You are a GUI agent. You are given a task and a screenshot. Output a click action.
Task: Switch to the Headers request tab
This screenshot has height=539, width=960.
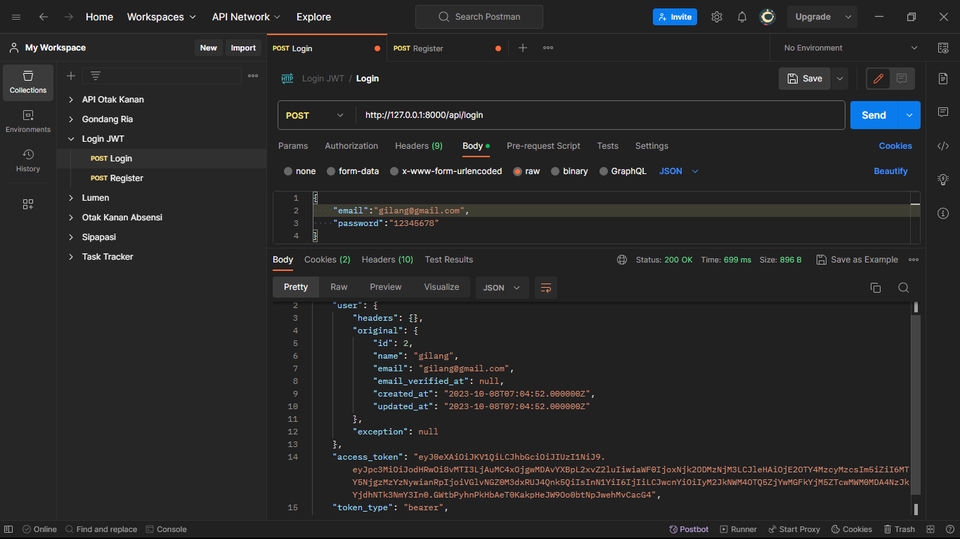point(418,146)
